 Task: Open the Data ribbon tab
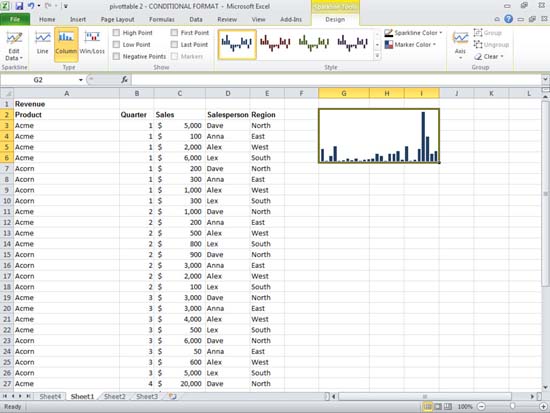[196, 19]
